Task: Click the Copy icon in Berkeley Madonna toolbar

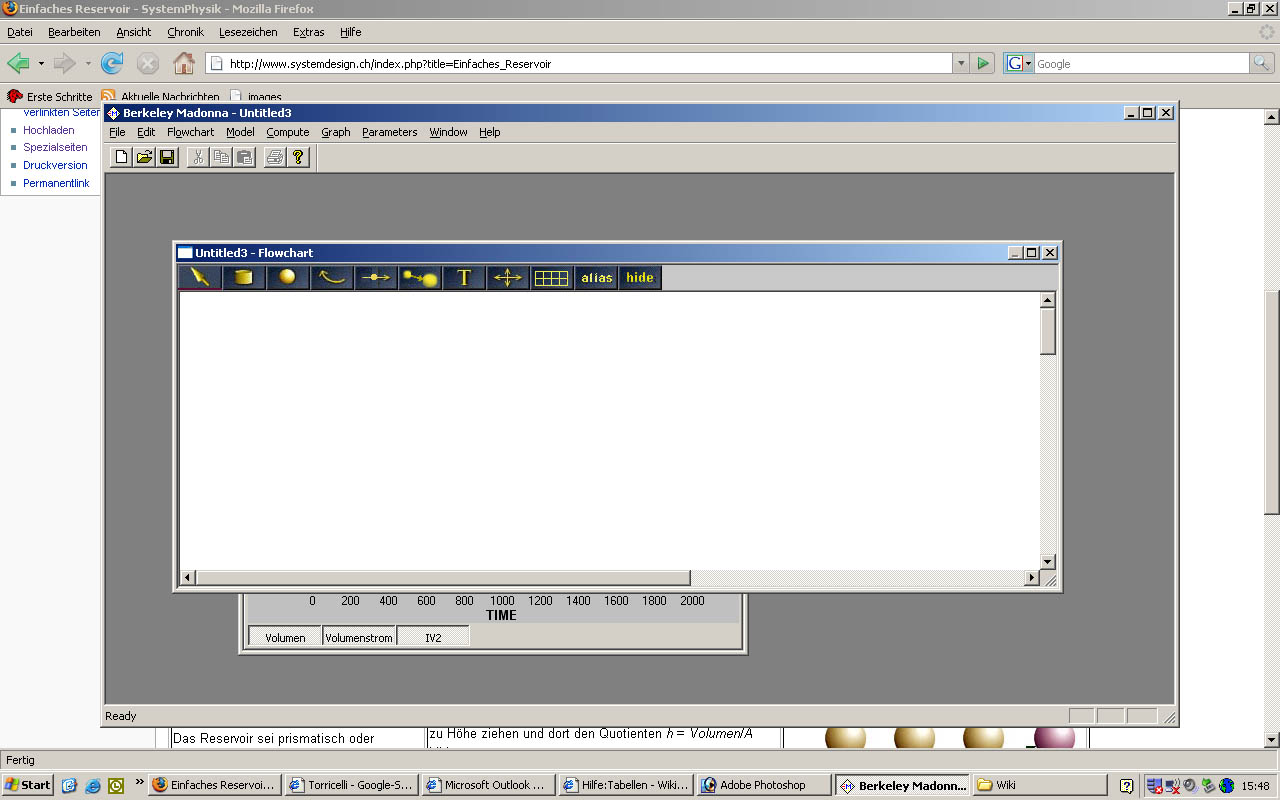Action: pos(221,157)
